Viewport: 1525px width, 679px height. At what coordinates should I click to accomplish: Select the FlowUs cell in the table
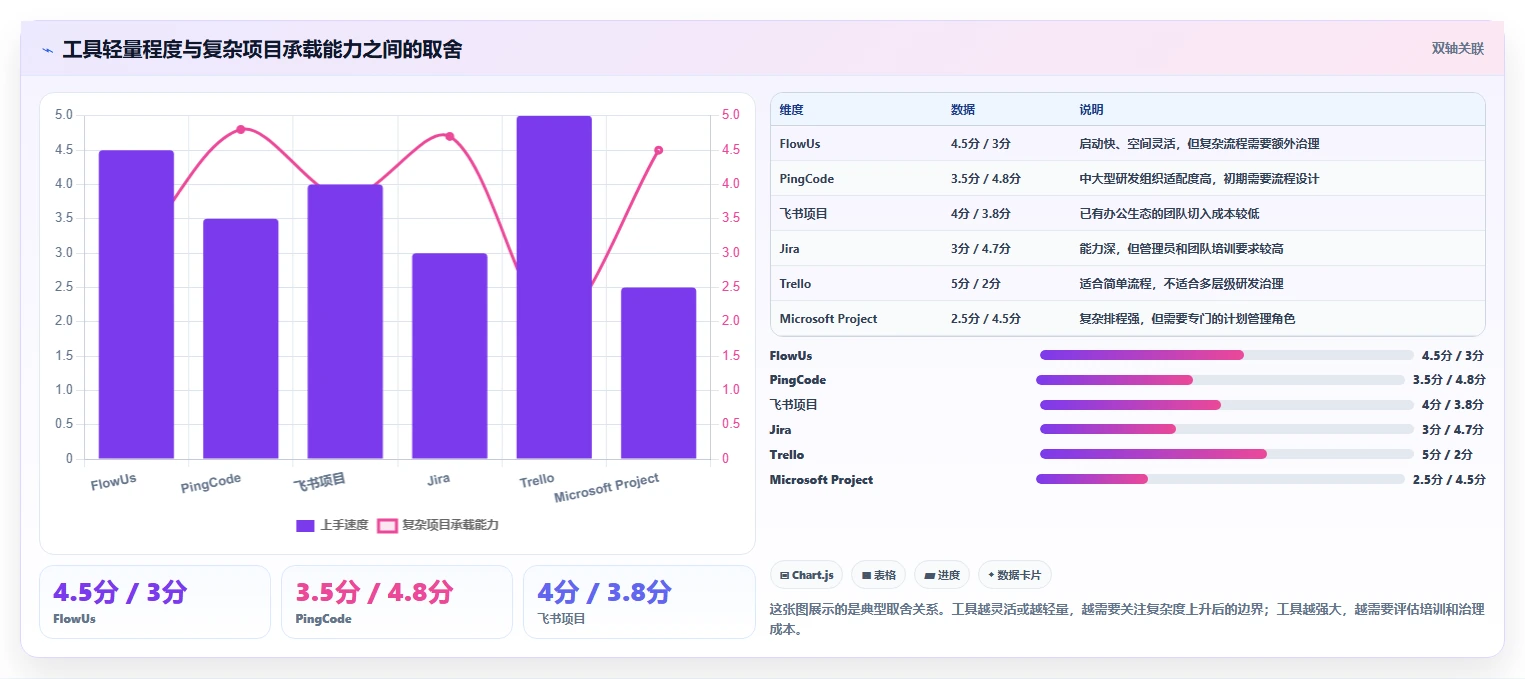(x=800, y=144)
